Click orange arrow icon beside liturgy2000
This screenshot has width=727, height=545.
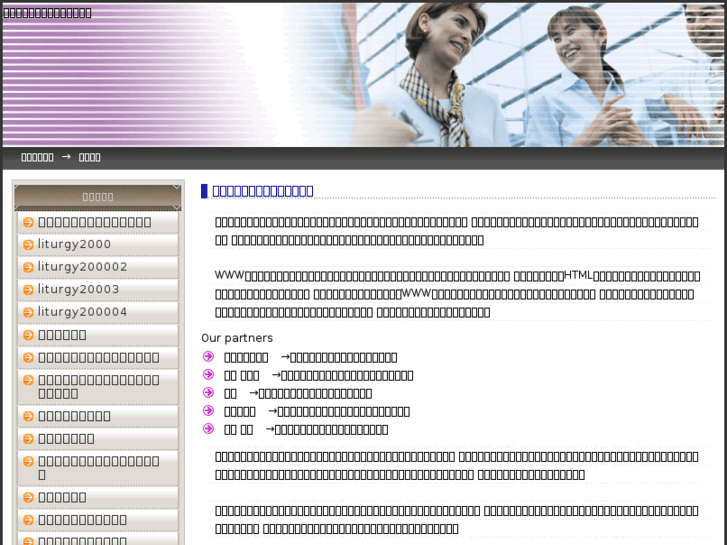(28, 245)
